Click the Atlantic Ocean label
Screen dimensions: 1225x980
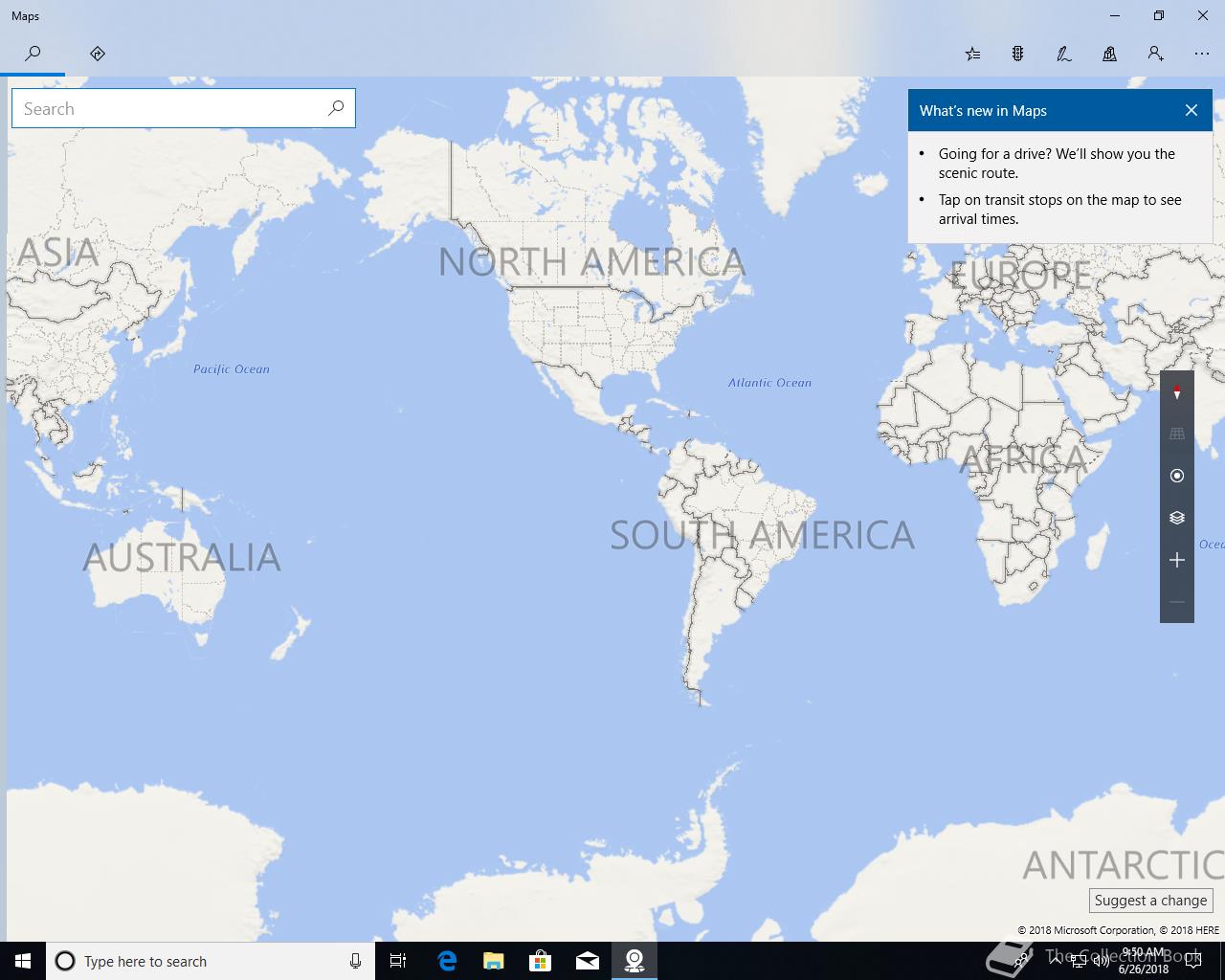pyautogui.click(x=769, y=382)
